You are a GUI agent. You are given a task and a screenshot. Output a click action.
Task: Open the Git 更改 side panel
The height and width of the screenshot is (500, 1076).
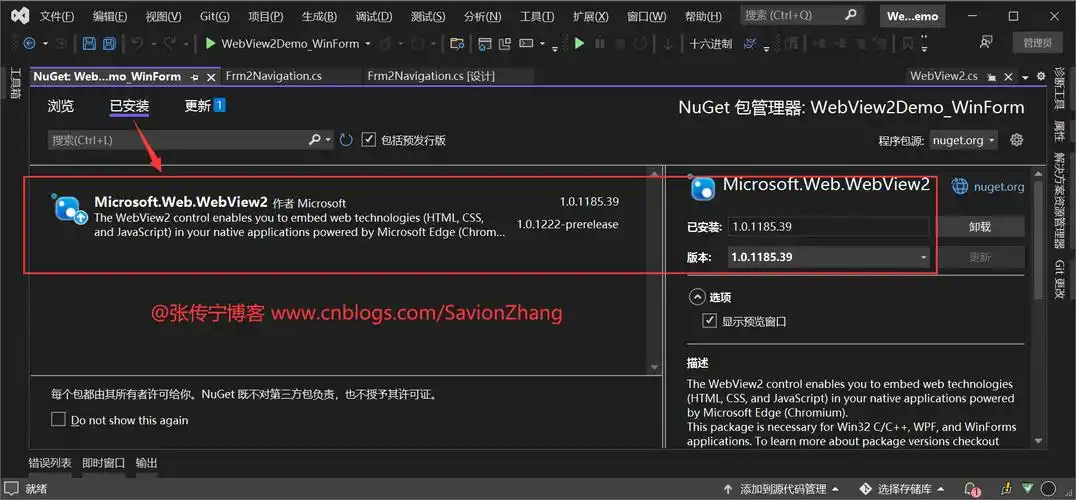(1060, 279)
